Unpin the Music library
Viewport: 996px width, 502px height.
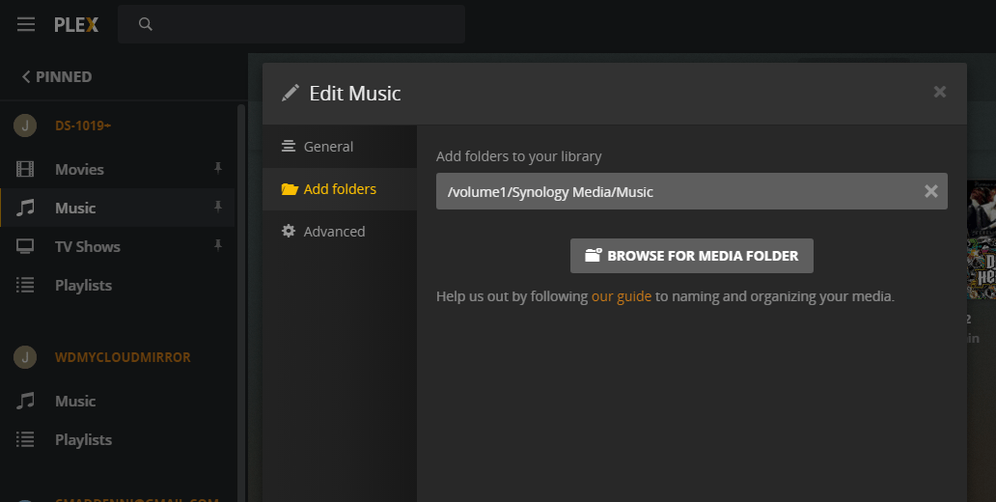218,207
